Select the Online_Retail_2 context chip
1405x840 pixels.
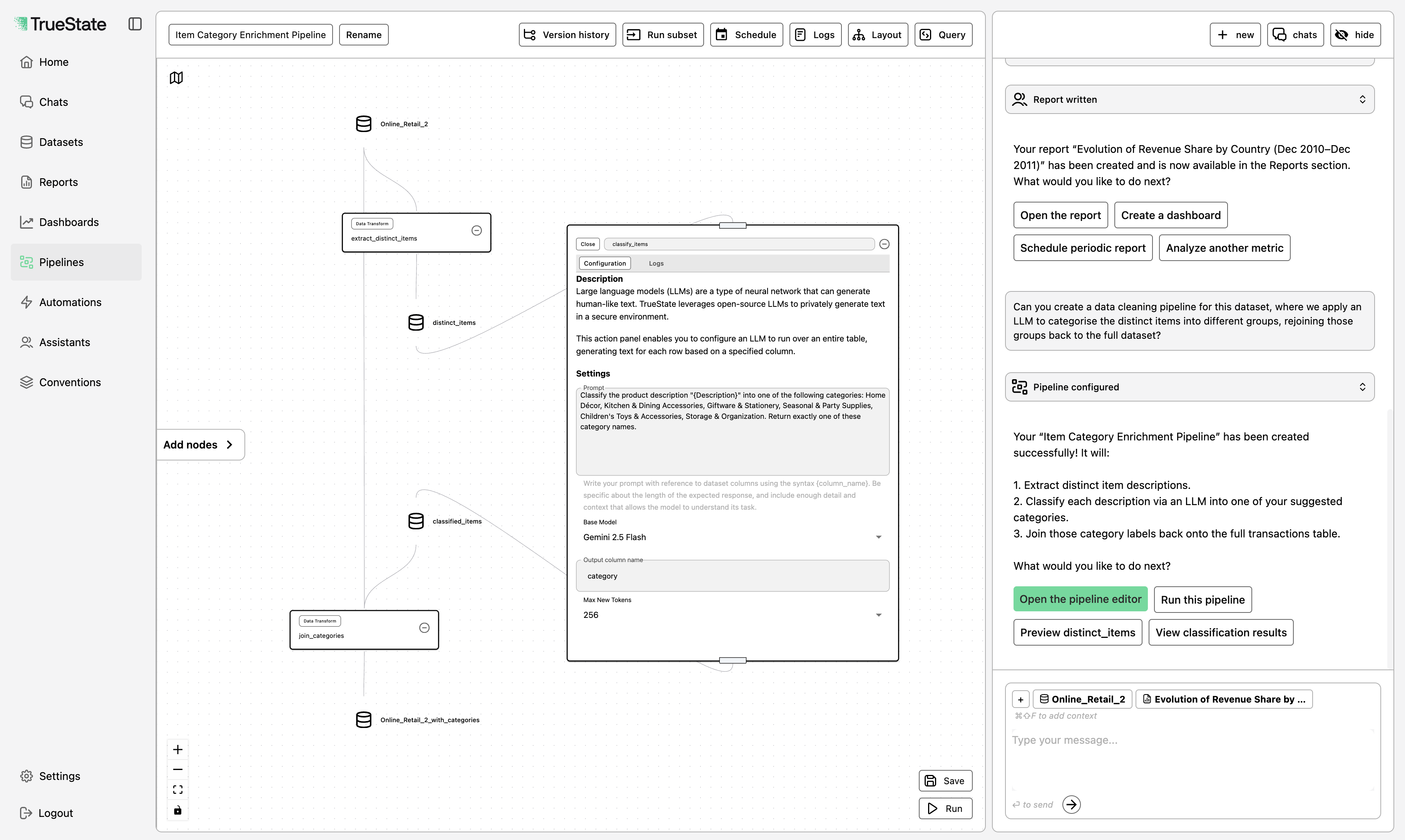point(1082,699)
